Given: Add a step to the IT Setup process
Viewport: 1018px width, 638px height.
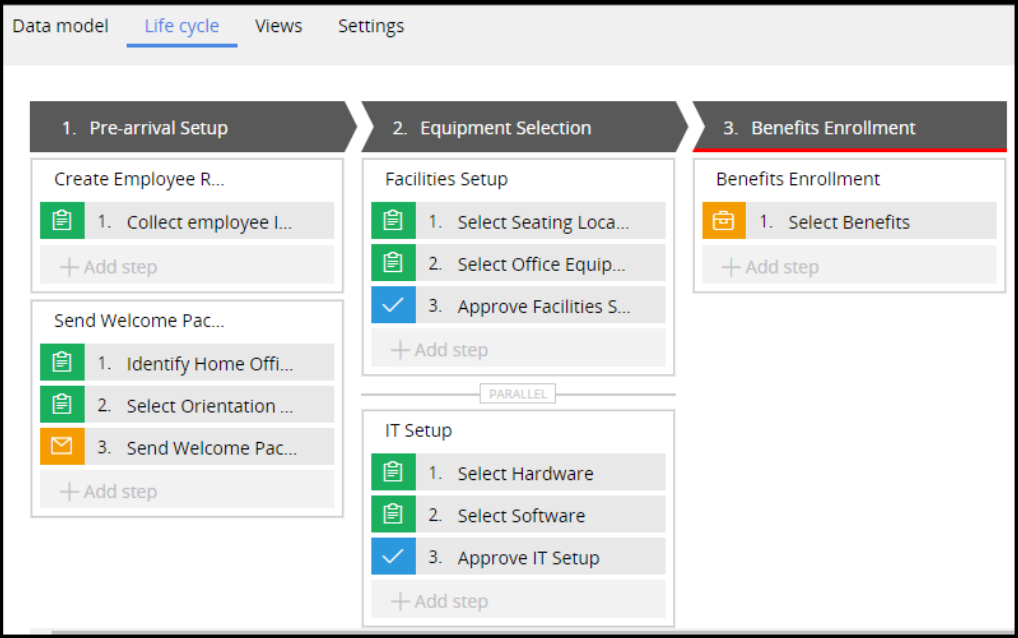Looking at the screenshot, I should (x=440, y=601).
